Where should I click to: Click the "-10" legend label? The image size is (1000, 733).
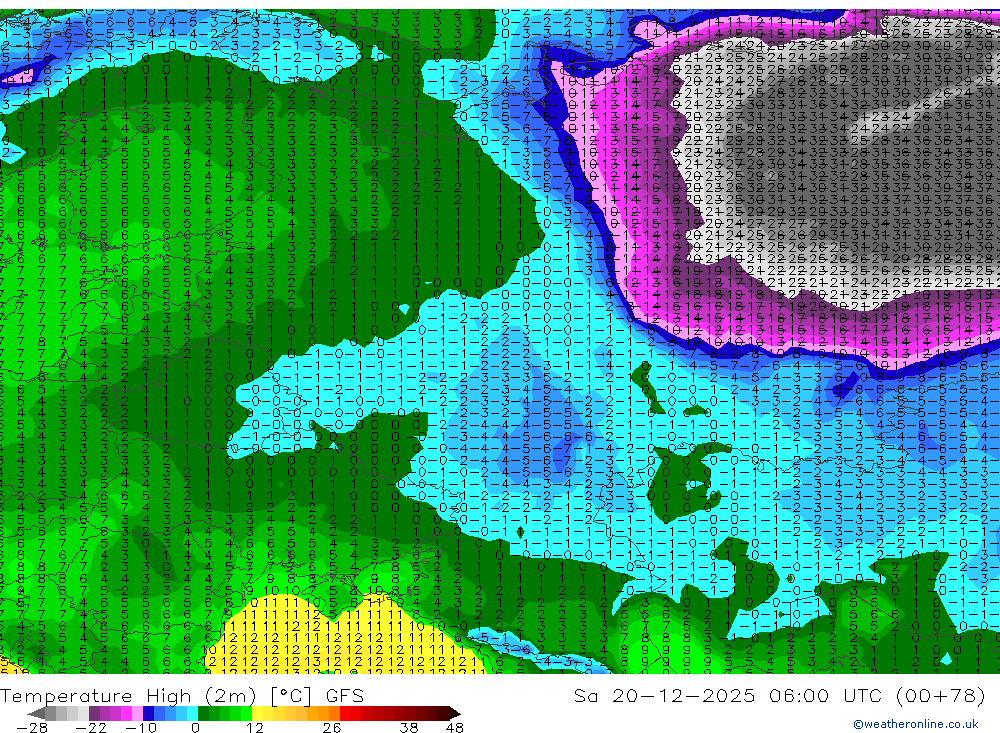(141, 728)
